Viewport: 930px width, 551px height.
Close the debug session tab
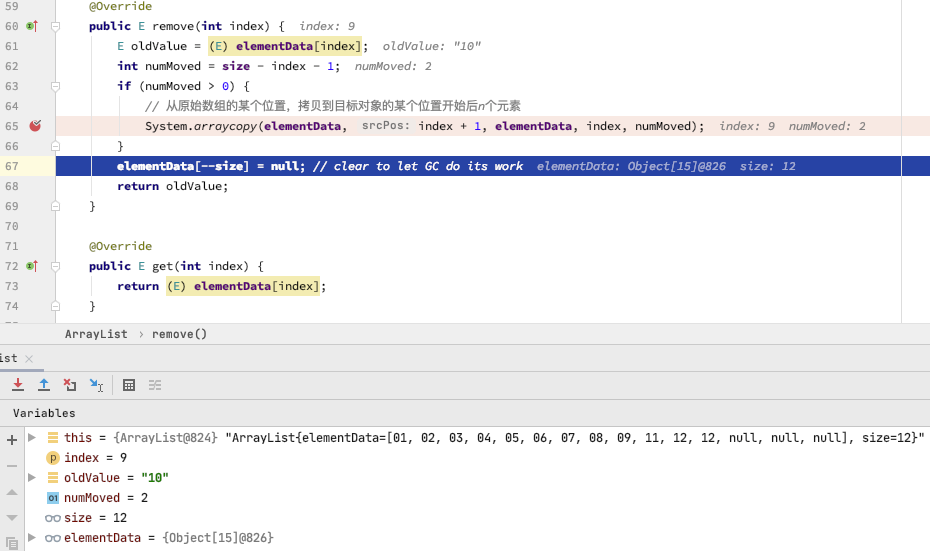click(28, 358)
